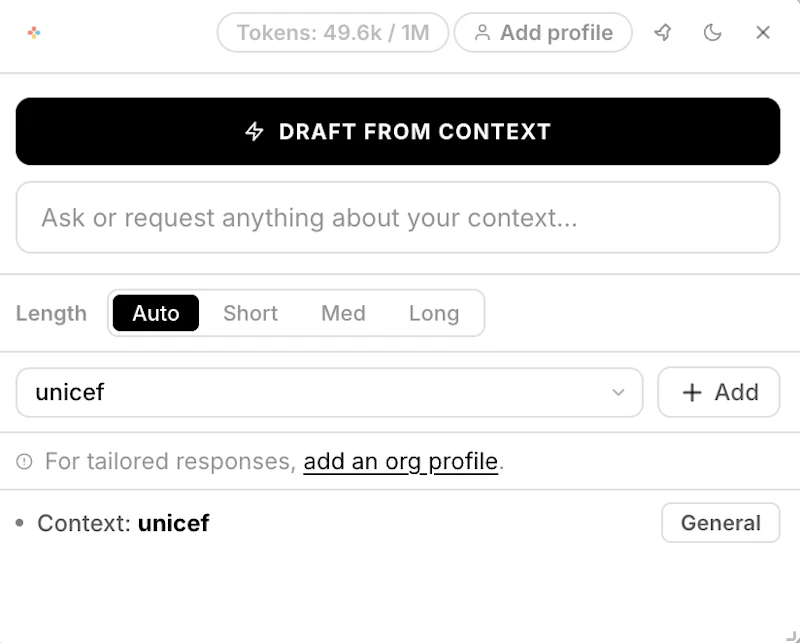Click the plus icon on the Add button
Image resolution: width=800 pixels, height=643 pixels.
690,392
